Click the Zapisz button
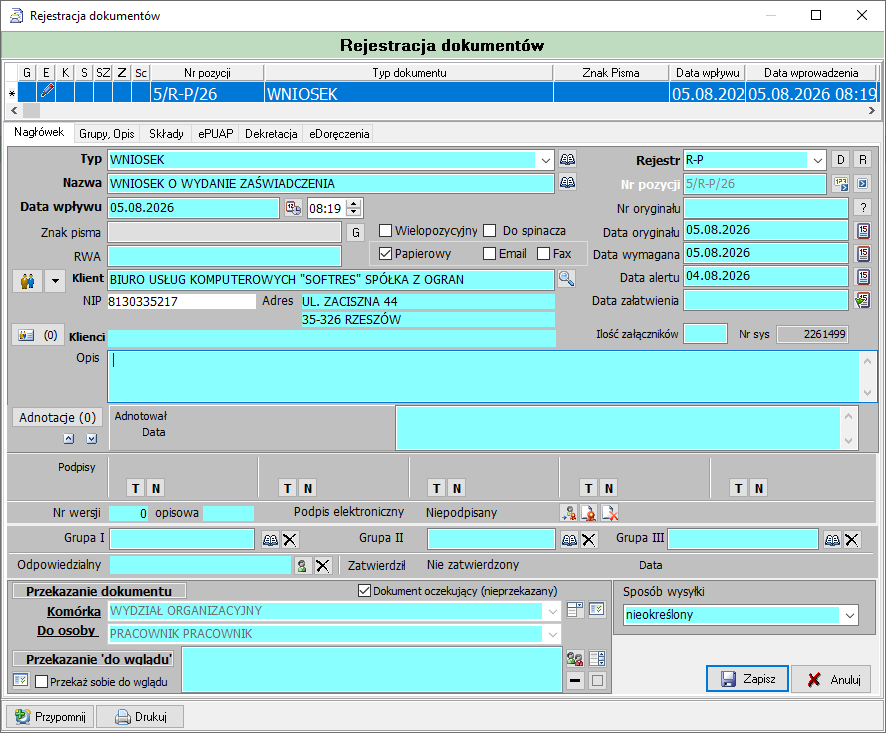Viewport: 886px width, 733px height. [747, 679]
